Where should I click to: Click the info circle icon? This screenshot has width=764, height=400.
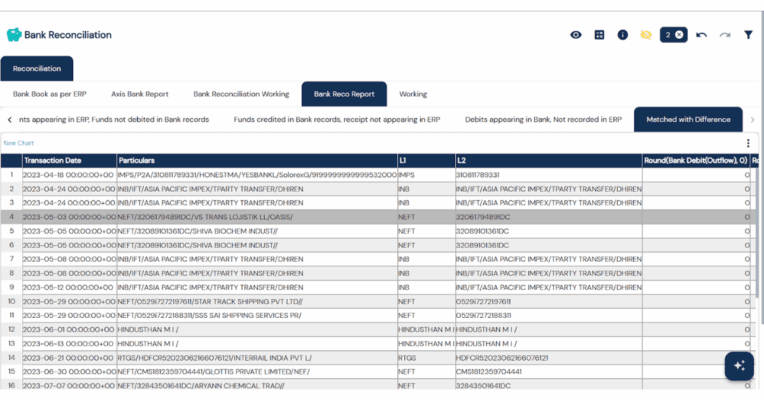(622, 35)
